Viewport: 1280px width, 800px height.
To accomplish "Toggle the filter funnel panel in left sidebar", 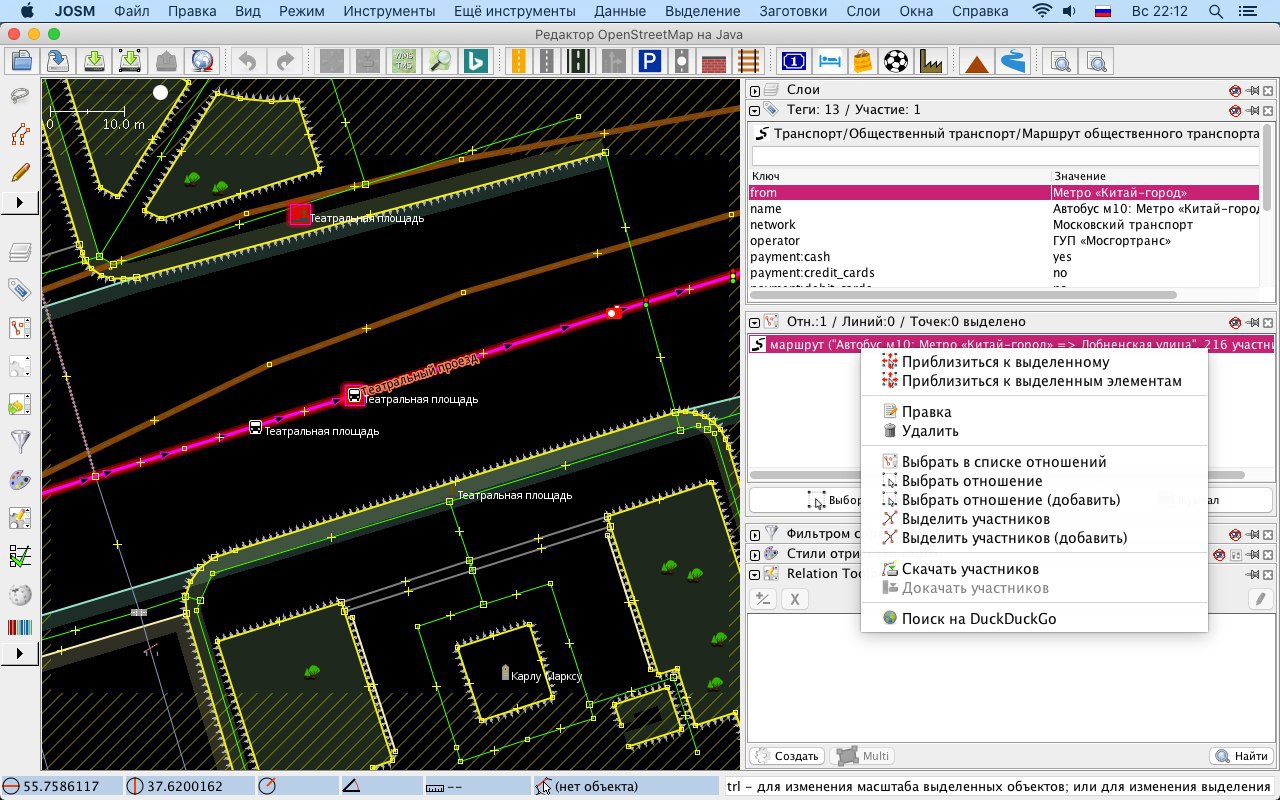I will point(20,442).
